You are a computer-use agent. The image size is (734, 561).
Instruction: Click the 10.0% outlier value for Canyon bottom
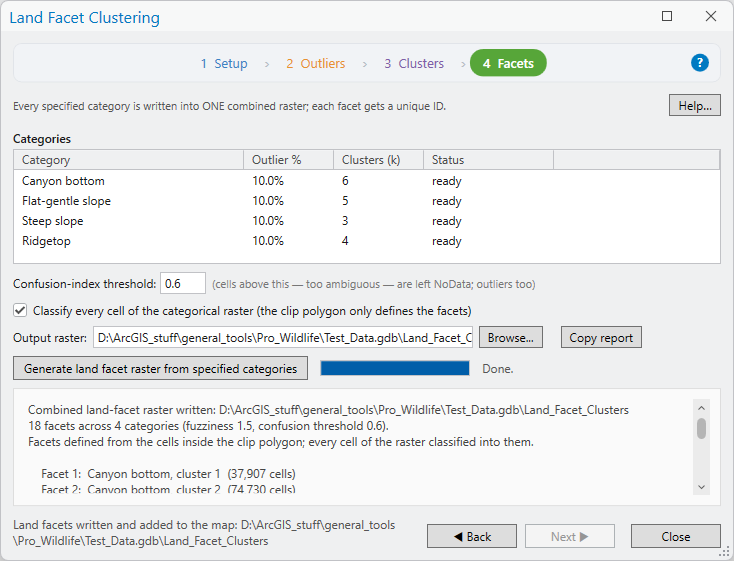[268, 181]
